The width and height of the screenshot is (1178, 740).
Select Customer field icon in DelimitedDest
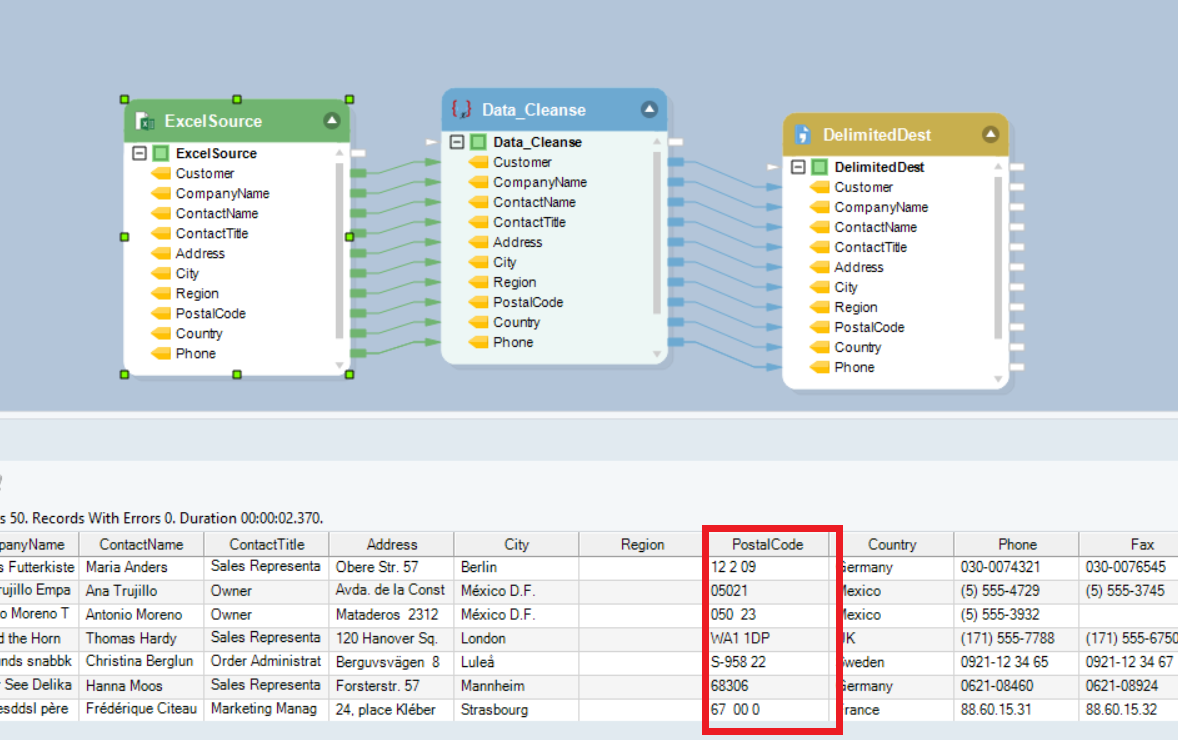click(x=820, y=187)
